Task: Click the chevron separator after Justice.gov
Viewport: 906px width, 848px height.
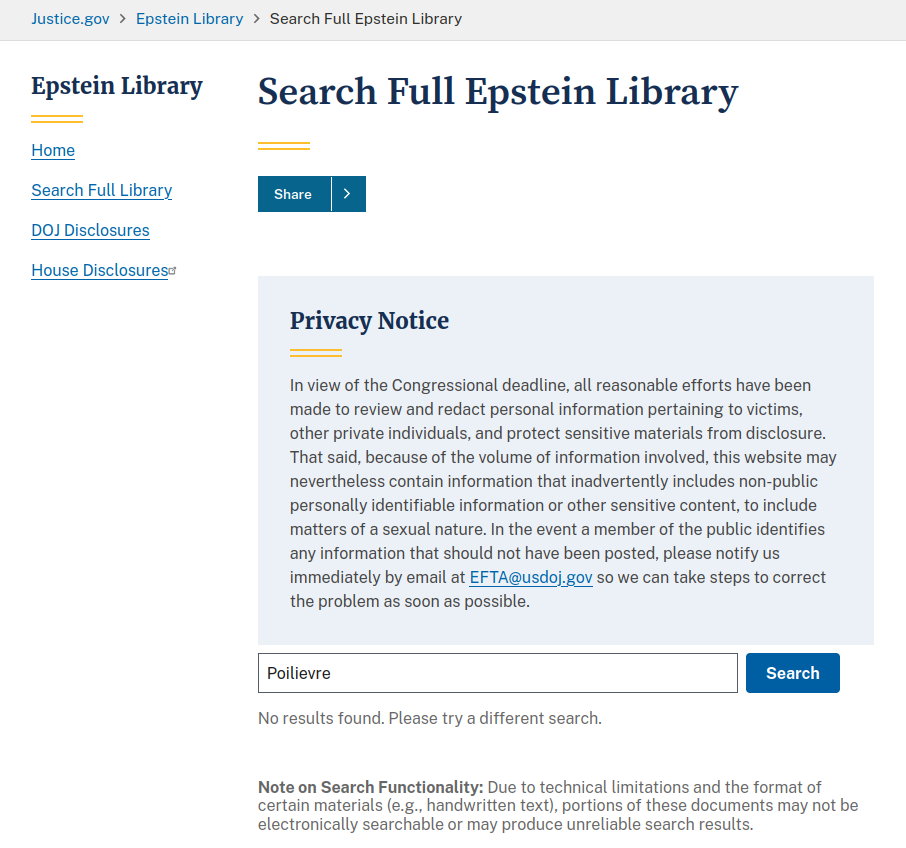Action: 123,19
